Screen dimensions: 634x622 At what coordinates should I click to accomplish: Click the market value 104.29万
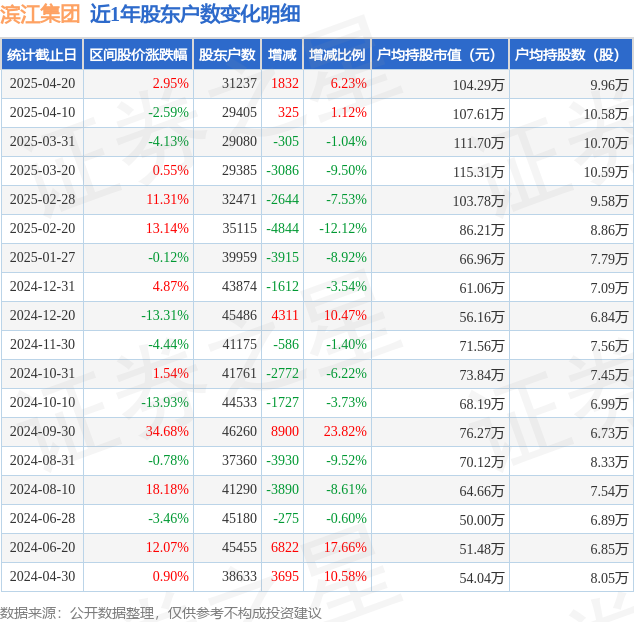click(x=479, y=85)
